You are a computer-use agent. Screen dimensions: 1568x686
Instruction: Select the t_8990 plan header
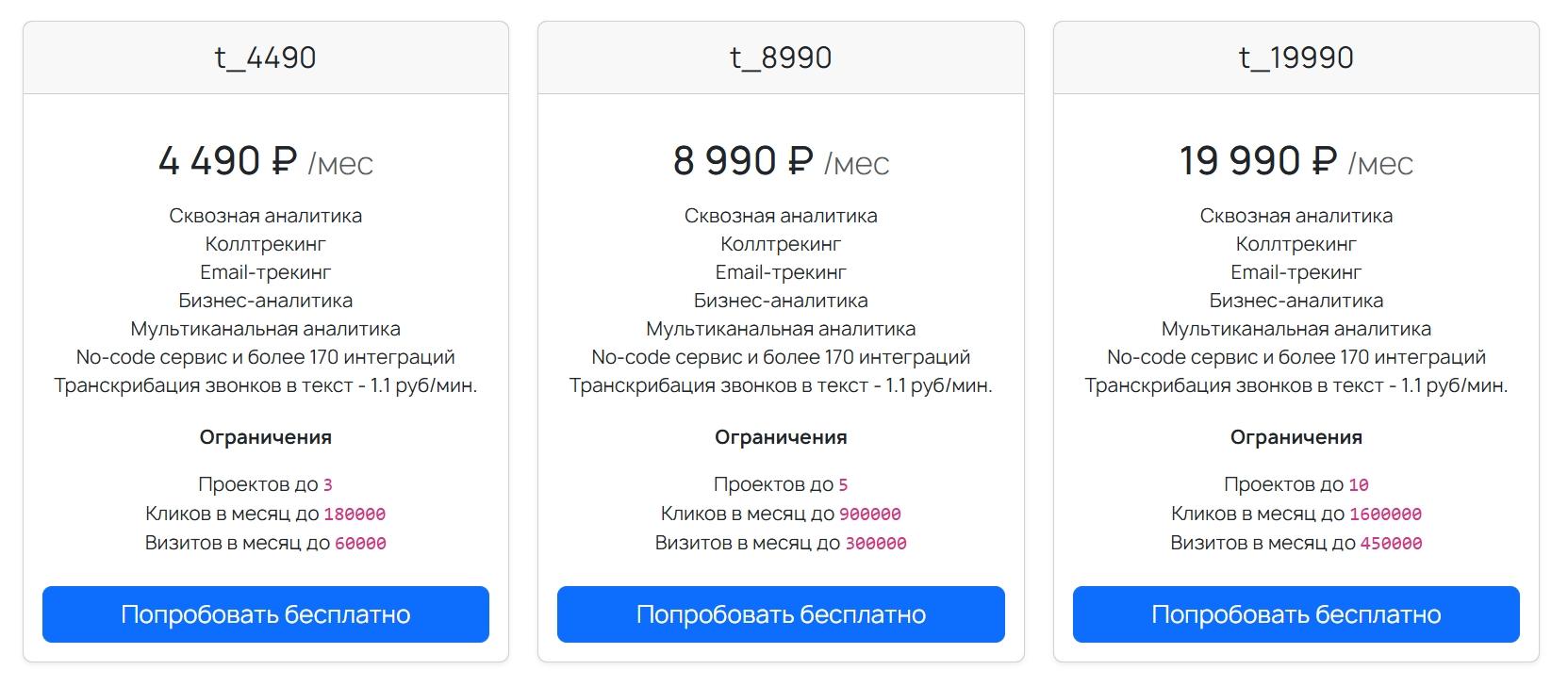pyautogui.click(x=781, y=57)
